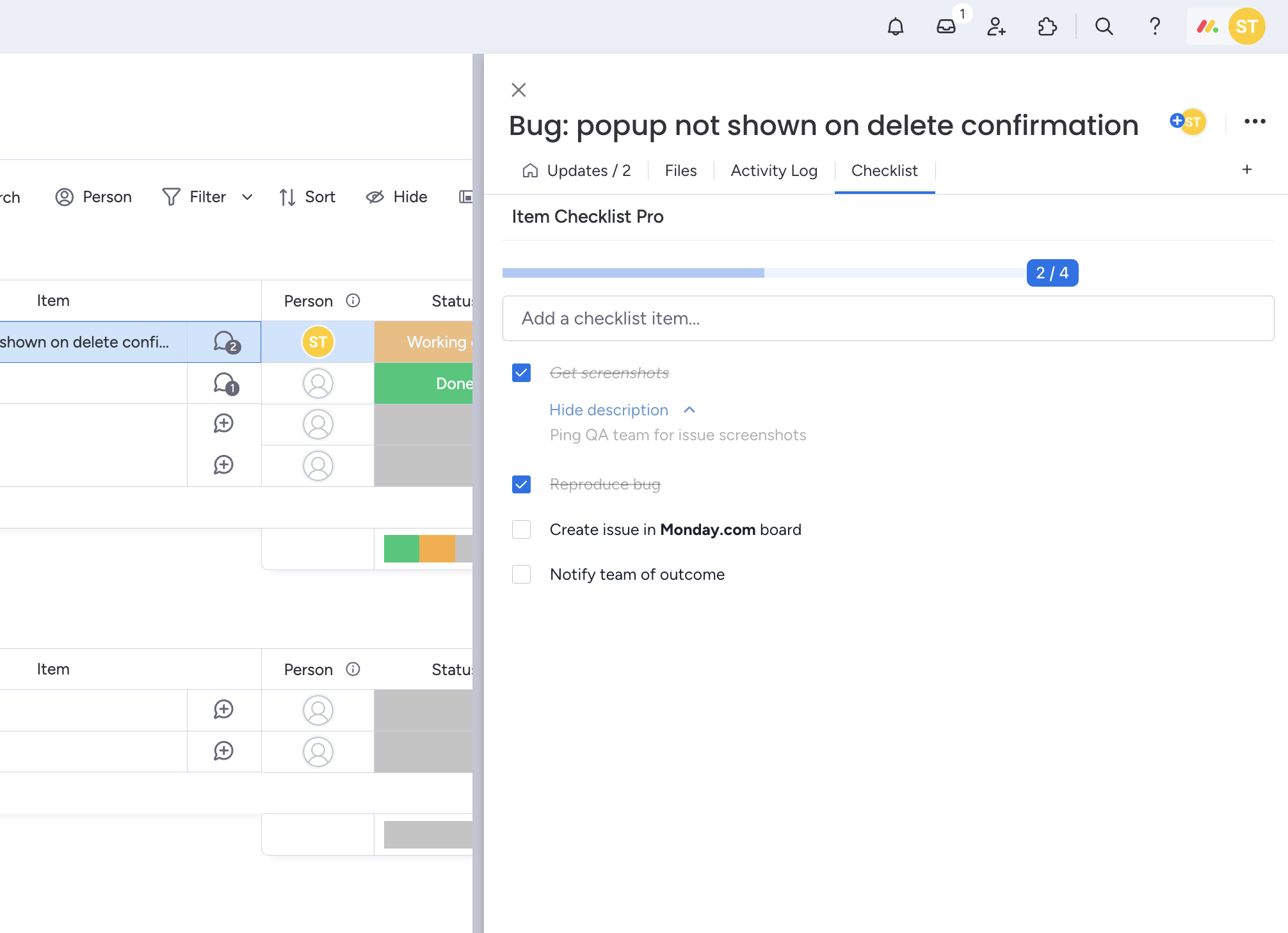Screen dimensions: 1288x933
Task: Uncheck the Get screenshots checkbox
Action: (x=522, y=373)
